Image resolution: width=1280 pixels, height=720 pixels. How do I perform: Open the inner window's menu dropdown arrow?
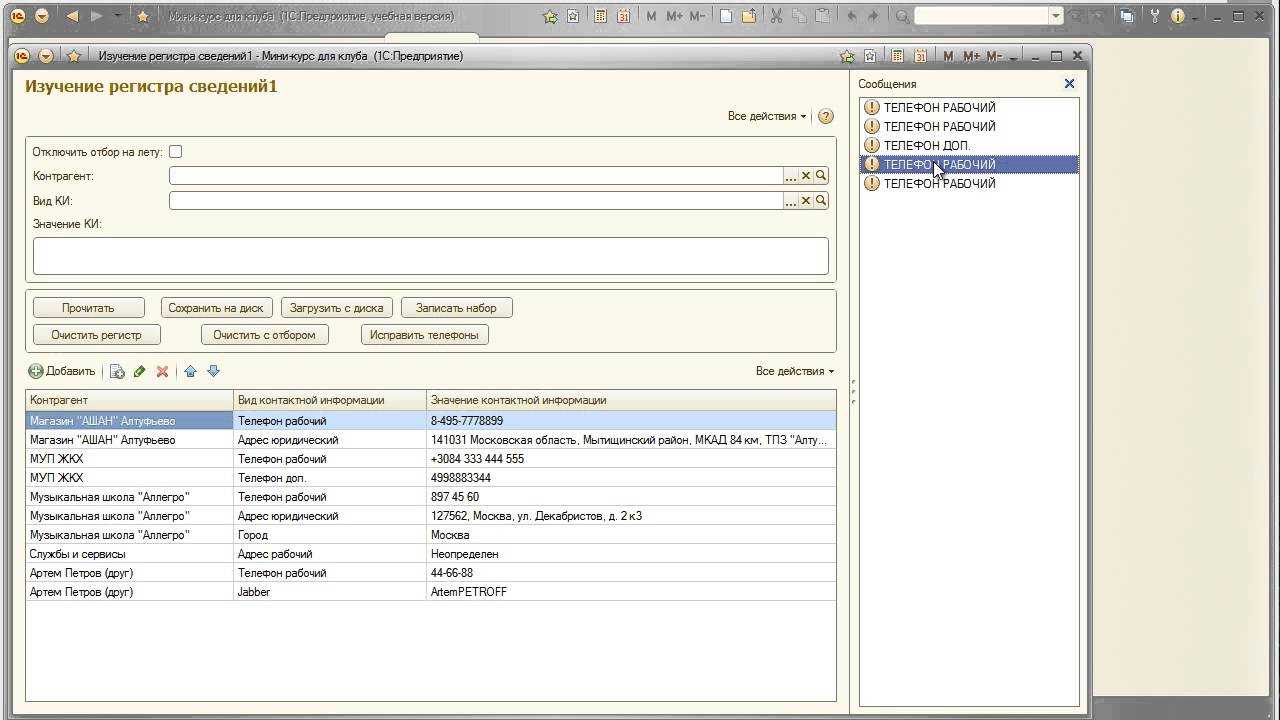click(47, 56)
